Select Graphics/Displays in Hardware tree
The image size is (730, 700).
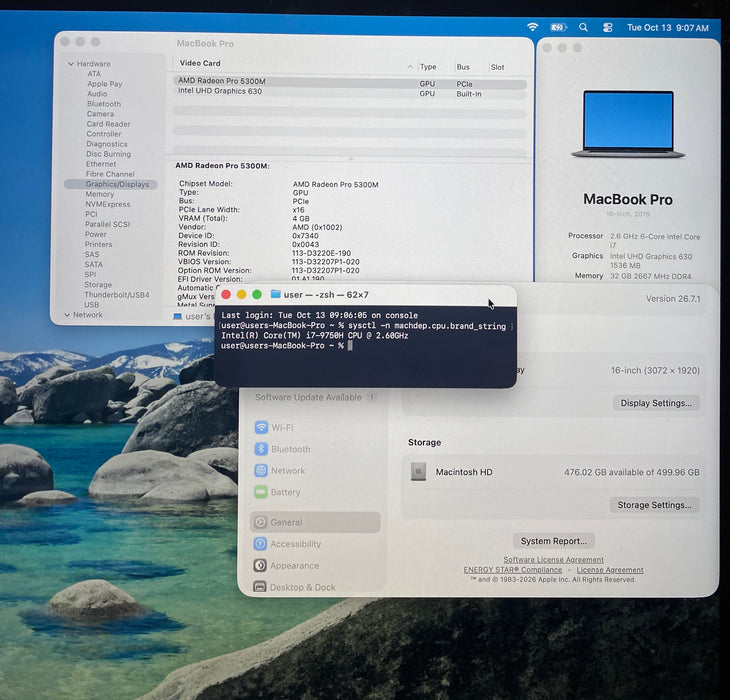[x=111, y=184]
